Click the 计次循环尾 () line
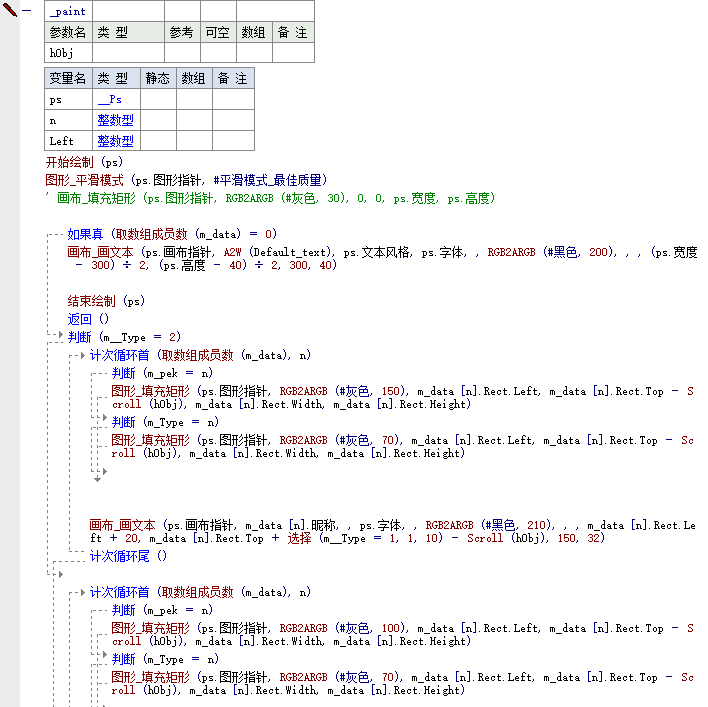Screen dimensions: 708x707 point(129,556)
